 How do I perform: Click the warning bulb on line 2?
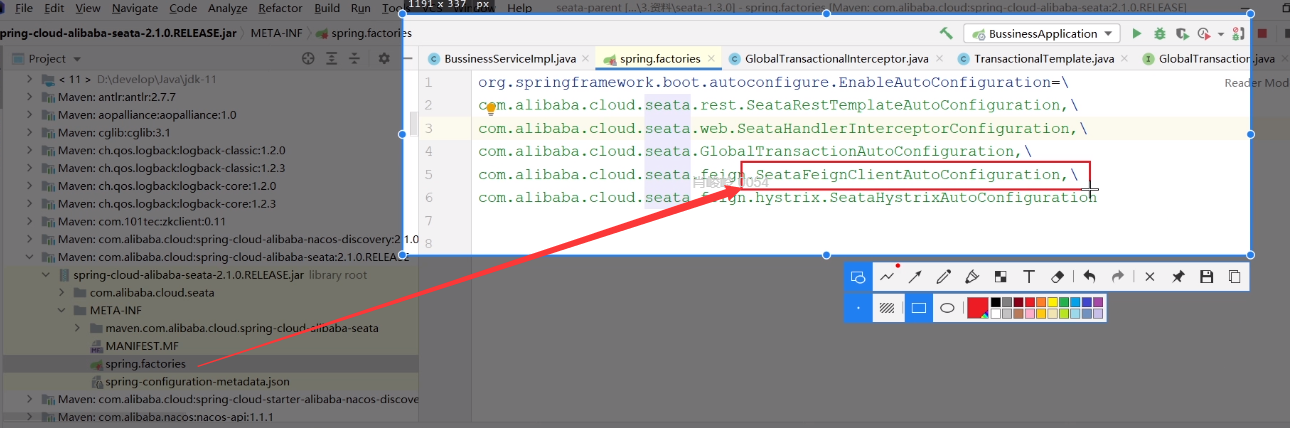(x=491, y=107)
